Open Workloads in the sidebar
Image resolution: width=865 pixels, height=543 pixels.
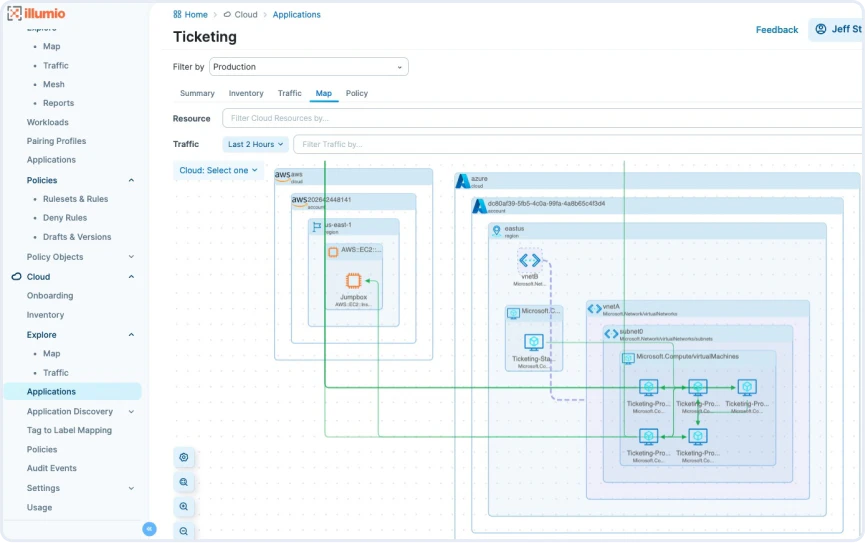47,123
